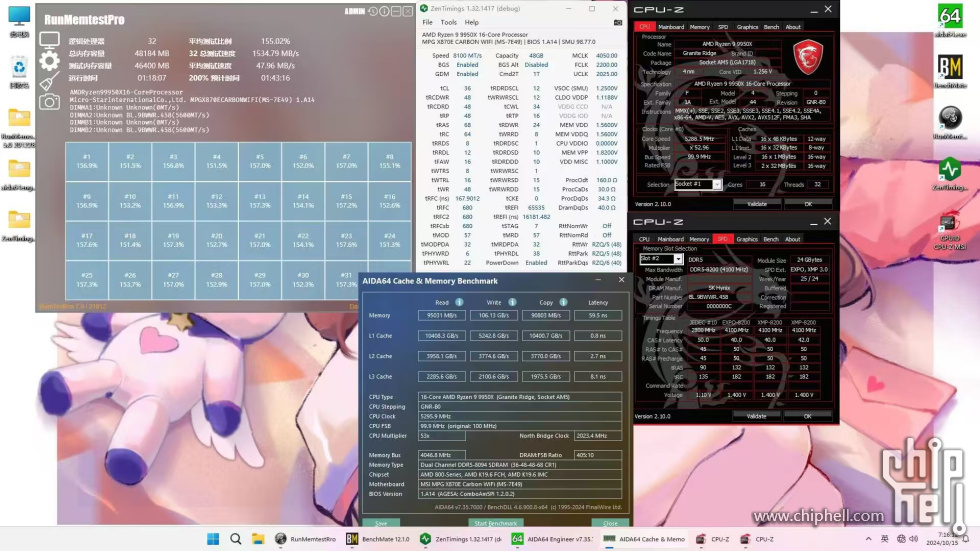Expand the Slot #2 memory slot dropdown

point(678,259)
